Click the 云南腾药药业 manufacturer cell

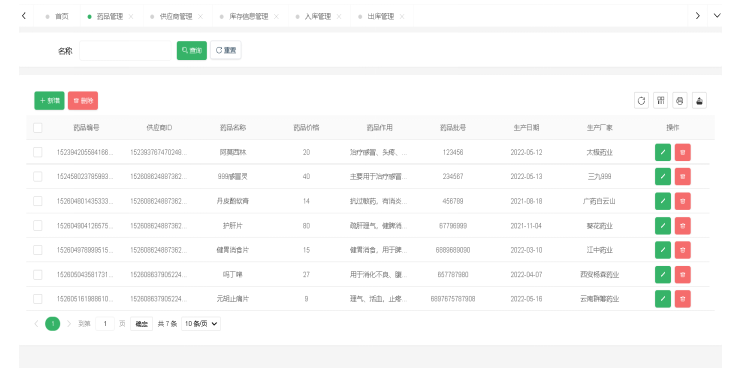point(599,299)
